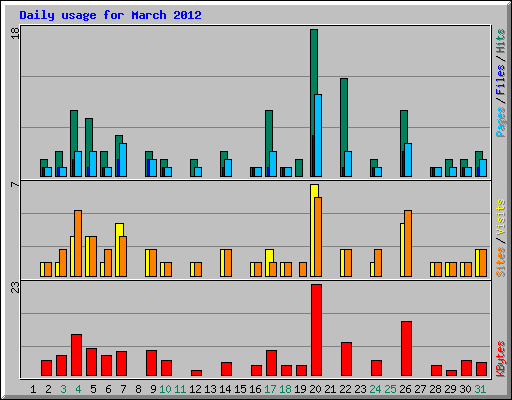512x400 pixels.
Task: Click the yellow Visits bar for day 7
Action: coord(119,250)
